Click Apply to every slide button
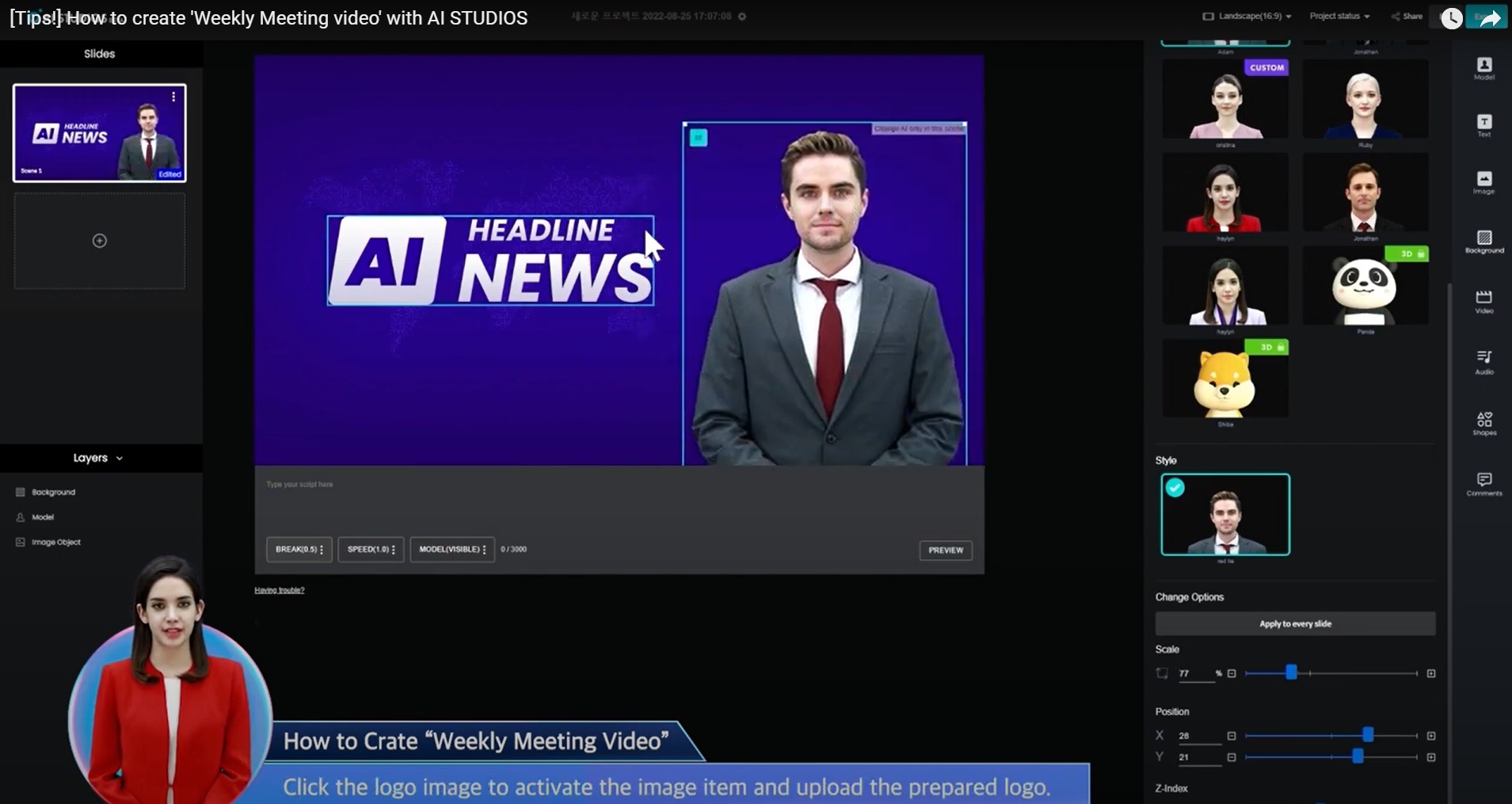 pos(1295,624)
